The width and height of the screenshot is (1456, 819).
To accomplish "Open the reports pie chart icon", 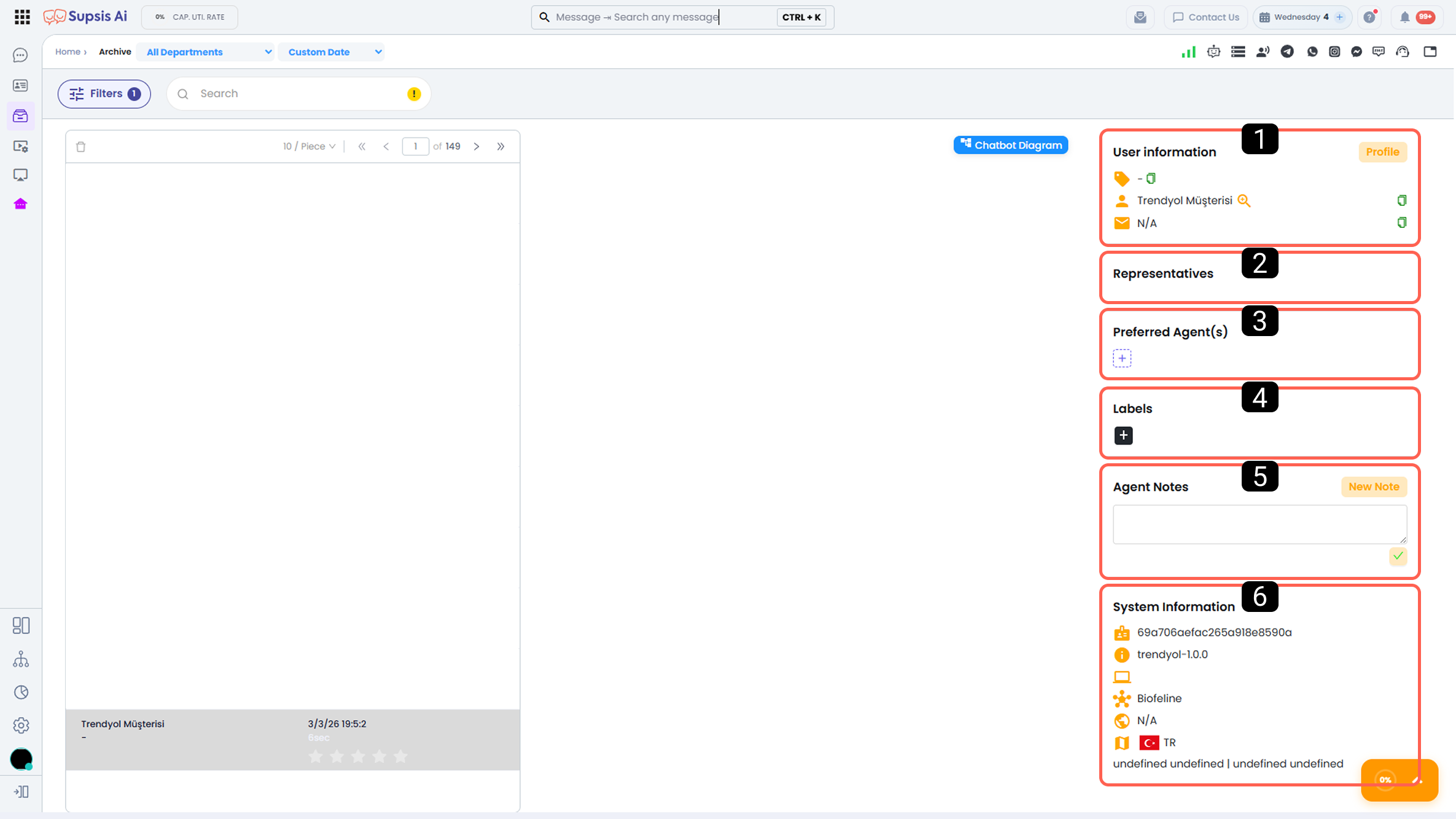I will click(21, 692).
